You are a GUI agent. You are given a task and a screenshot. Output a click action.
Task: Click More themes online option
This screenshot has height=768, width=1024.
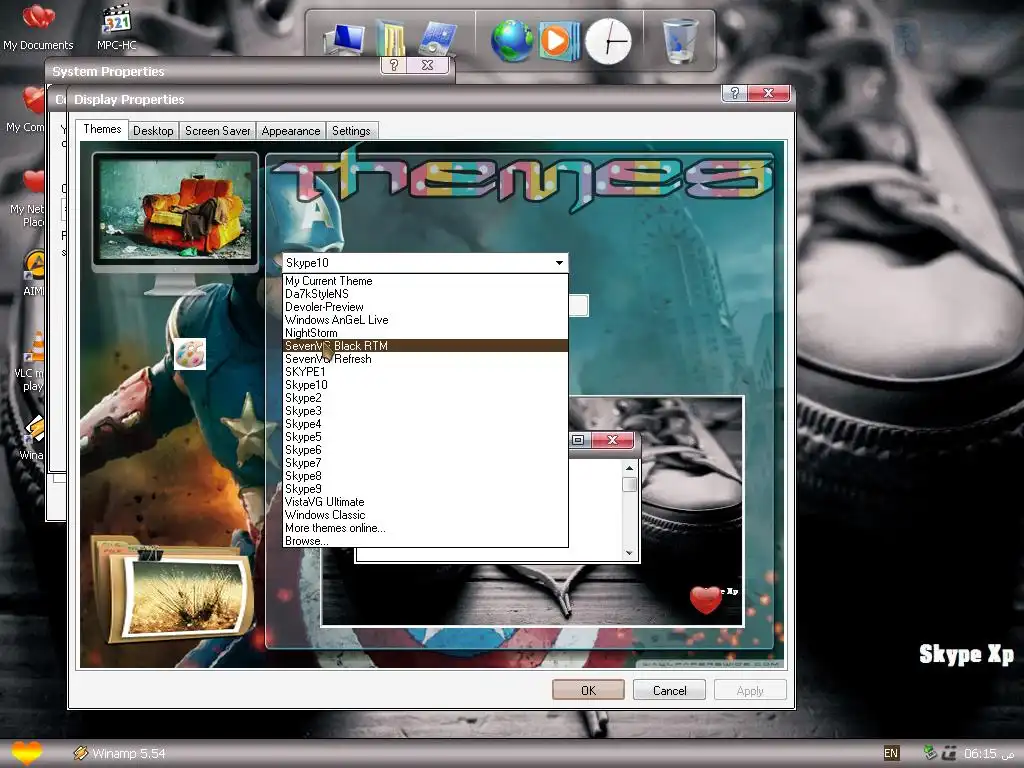tap(425, 528)
